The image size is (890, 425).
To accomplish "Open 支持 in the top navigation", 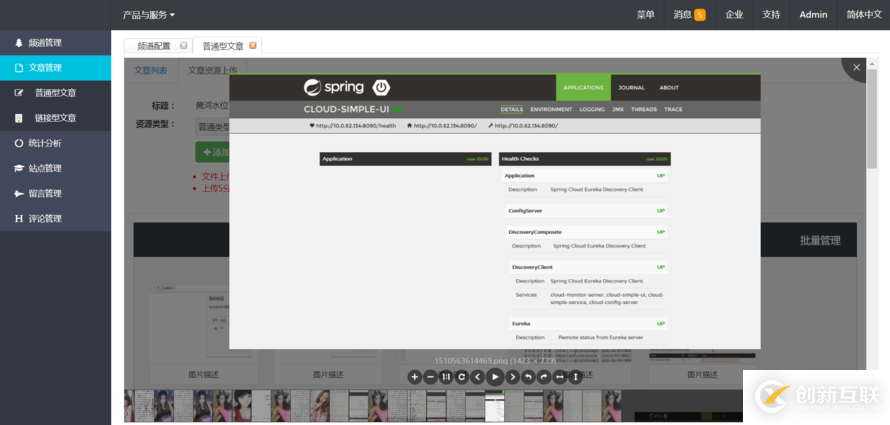I will (771, 15).
